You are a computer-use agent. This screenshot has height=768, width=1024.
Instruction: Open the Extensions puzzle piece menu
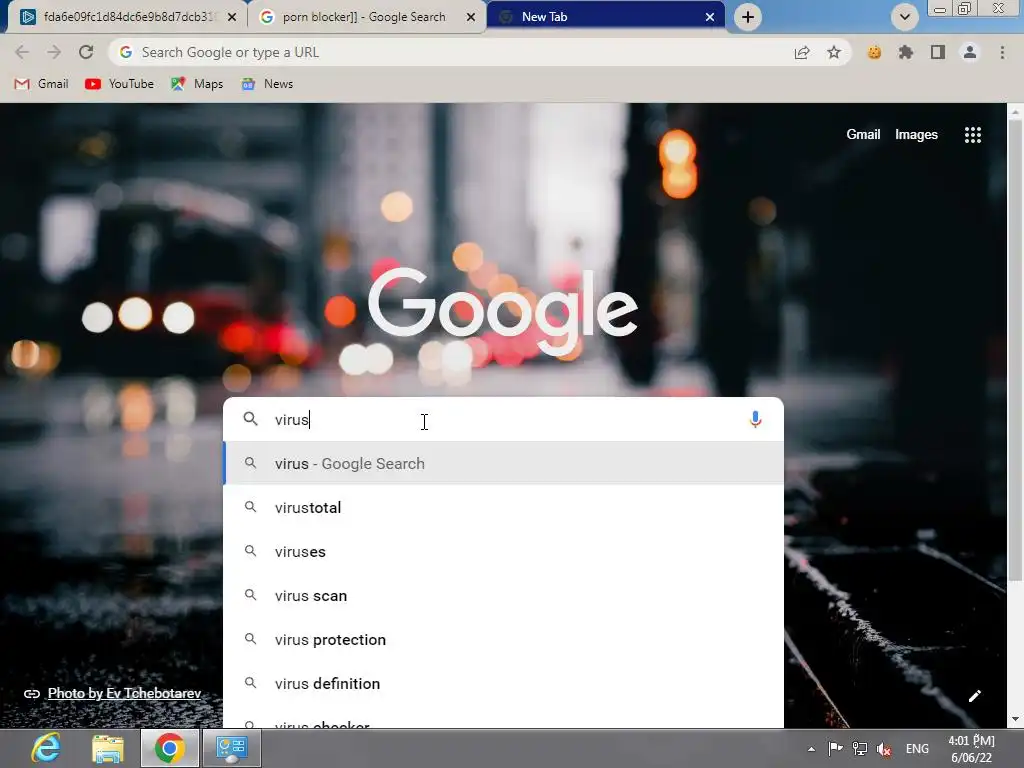(906, 52)
